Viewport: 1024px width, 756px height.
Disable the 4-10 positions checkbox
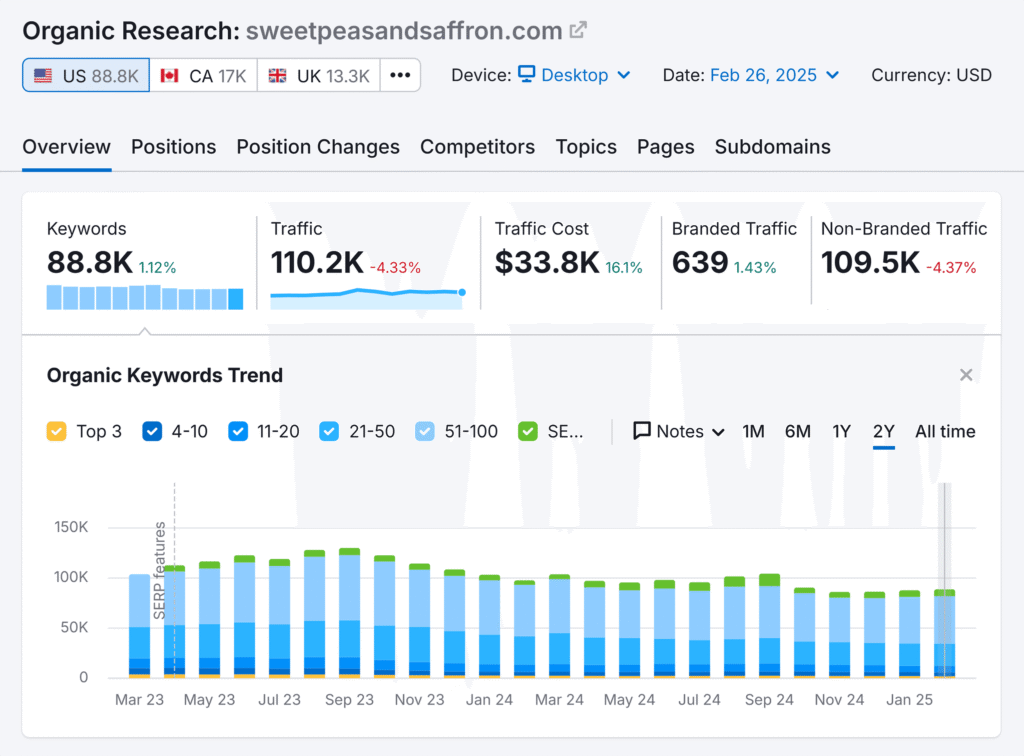click(151, 431)
